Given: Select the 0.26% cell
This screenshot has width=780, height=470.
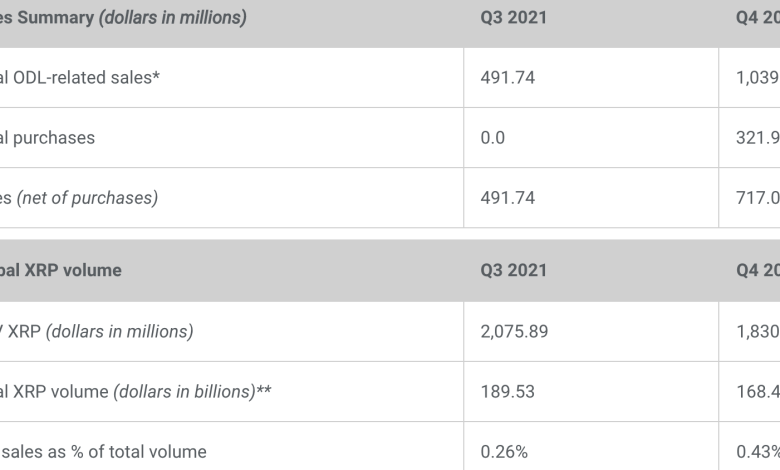Looking at the screenshot, I should coord(504,451).
